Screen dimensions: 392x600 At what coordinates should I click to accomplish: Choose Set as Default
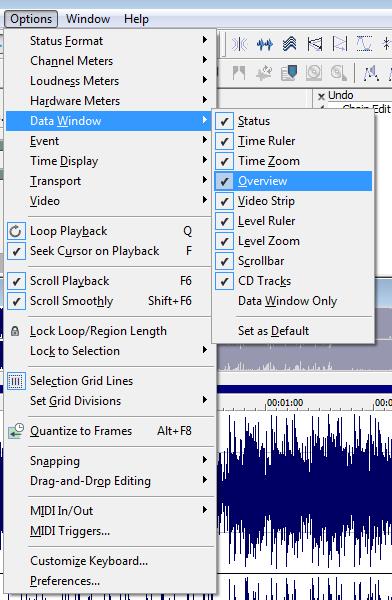pos(293,331)
